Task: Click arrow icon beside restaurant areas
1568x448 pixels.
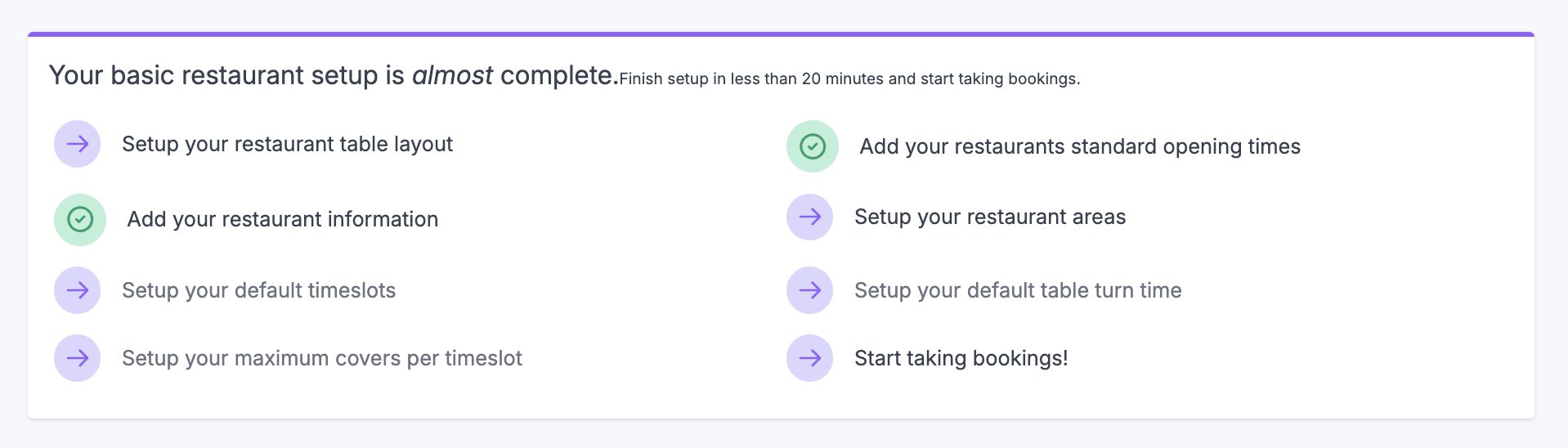Action: (x=809, y=217)
